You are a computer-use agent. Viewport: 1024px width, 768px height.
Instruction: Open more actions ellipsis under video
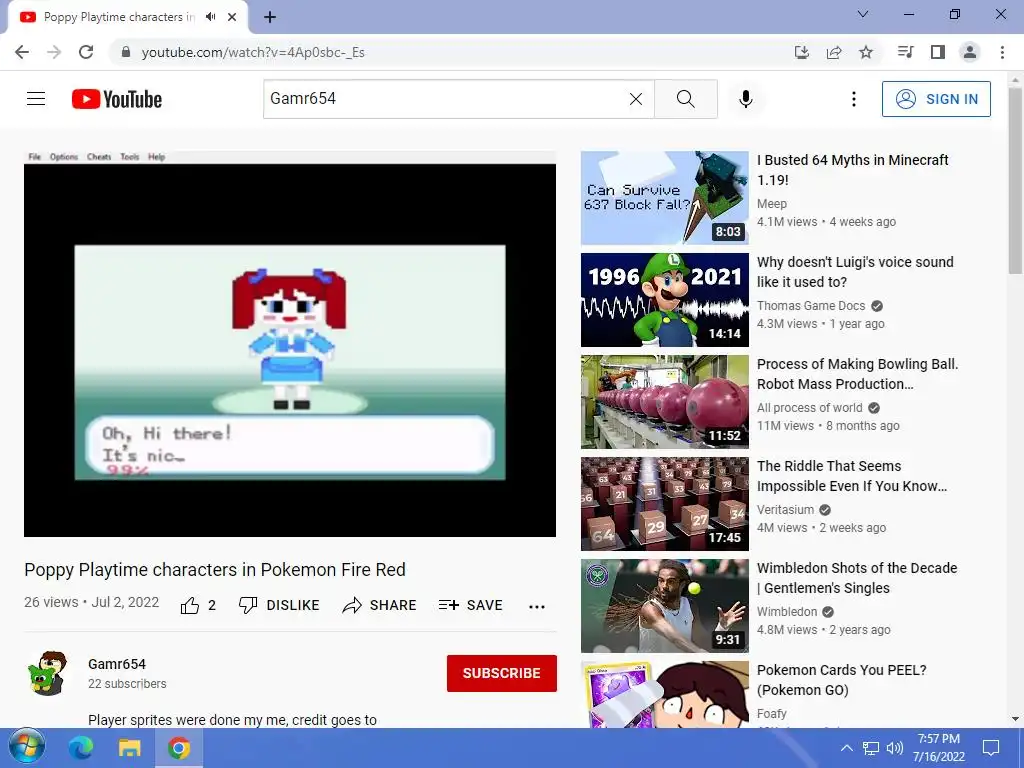point(537,607)
